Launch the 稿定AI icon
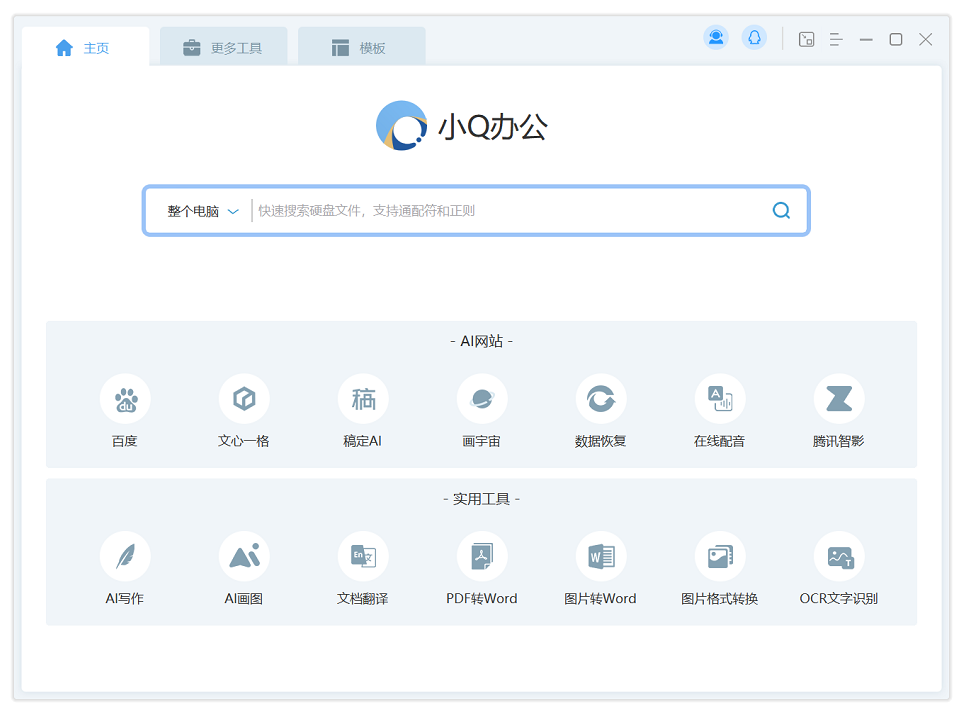 point(363,399)
